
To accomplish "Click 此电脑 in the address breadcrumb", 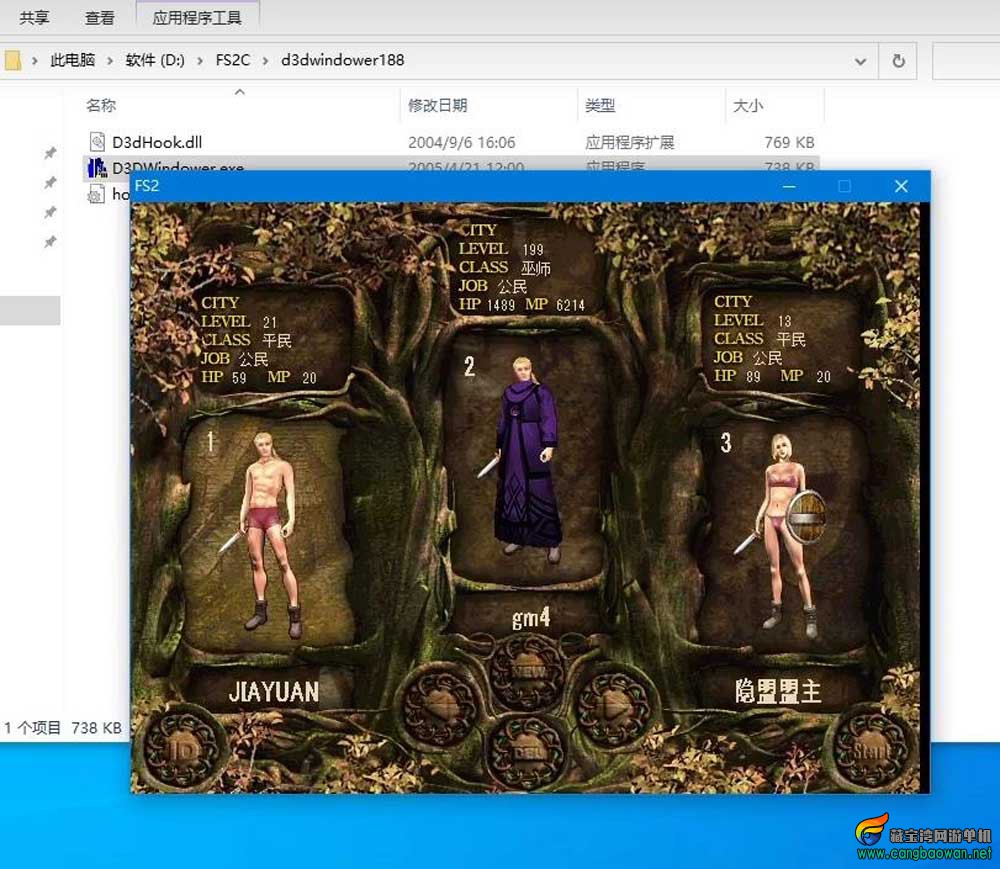I will click(73, 60).
